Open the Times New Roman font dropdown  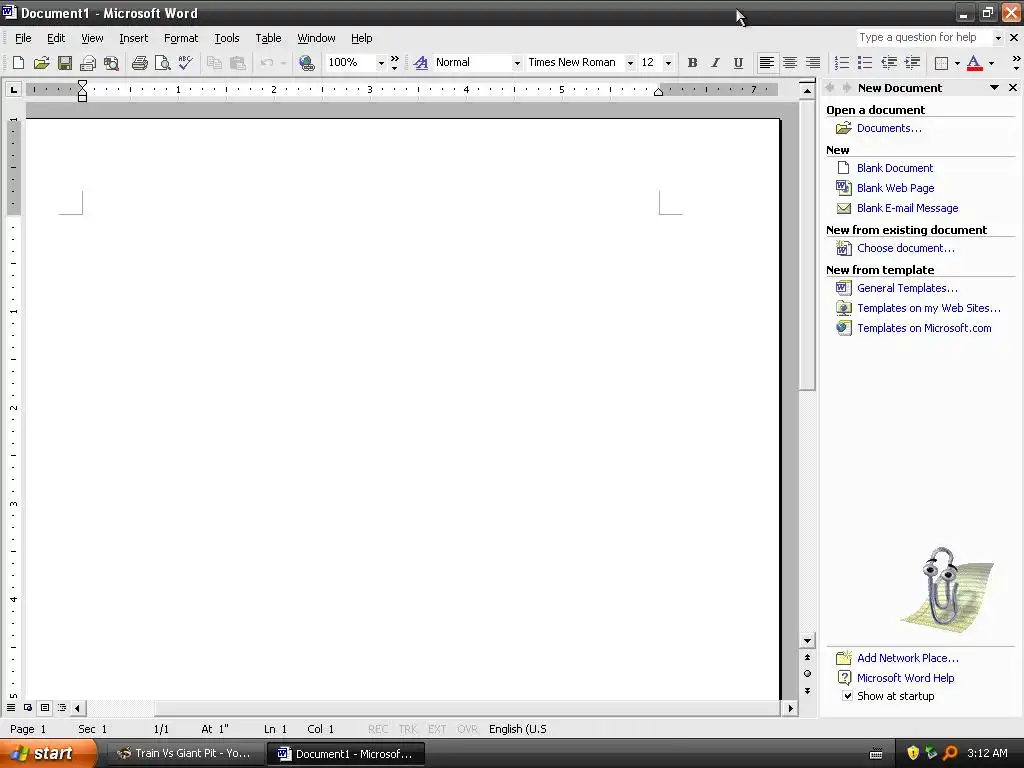pyautogui.click(x=630, y=63)
